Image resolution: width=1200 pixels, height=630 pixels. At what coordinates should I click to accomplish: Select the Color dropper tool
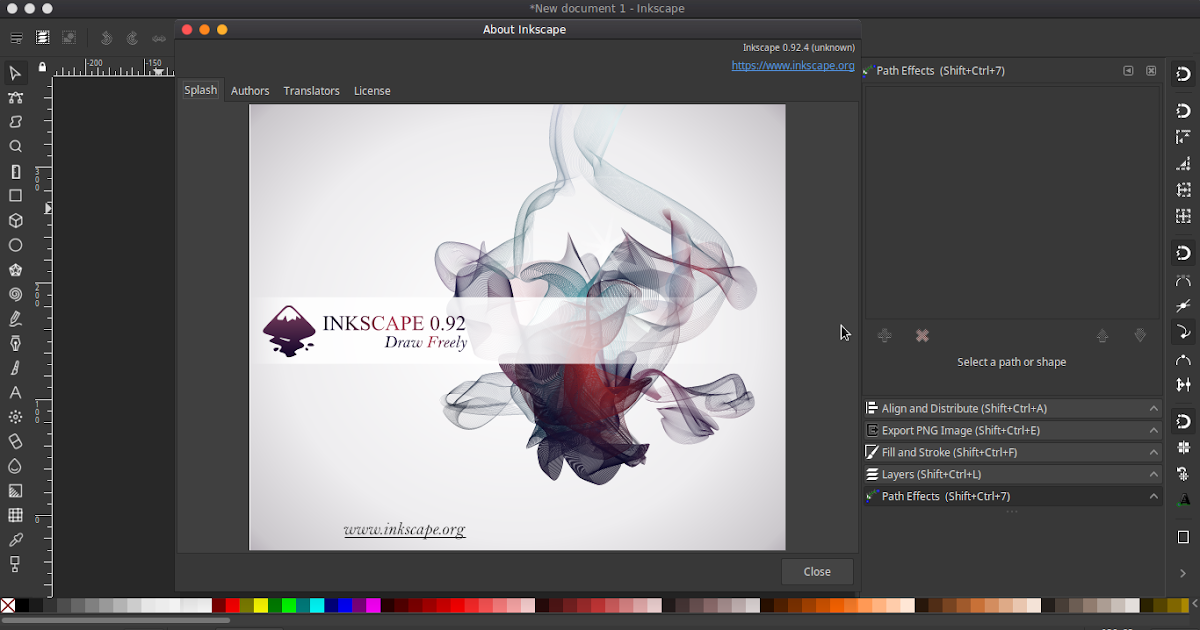coord(15,539)
